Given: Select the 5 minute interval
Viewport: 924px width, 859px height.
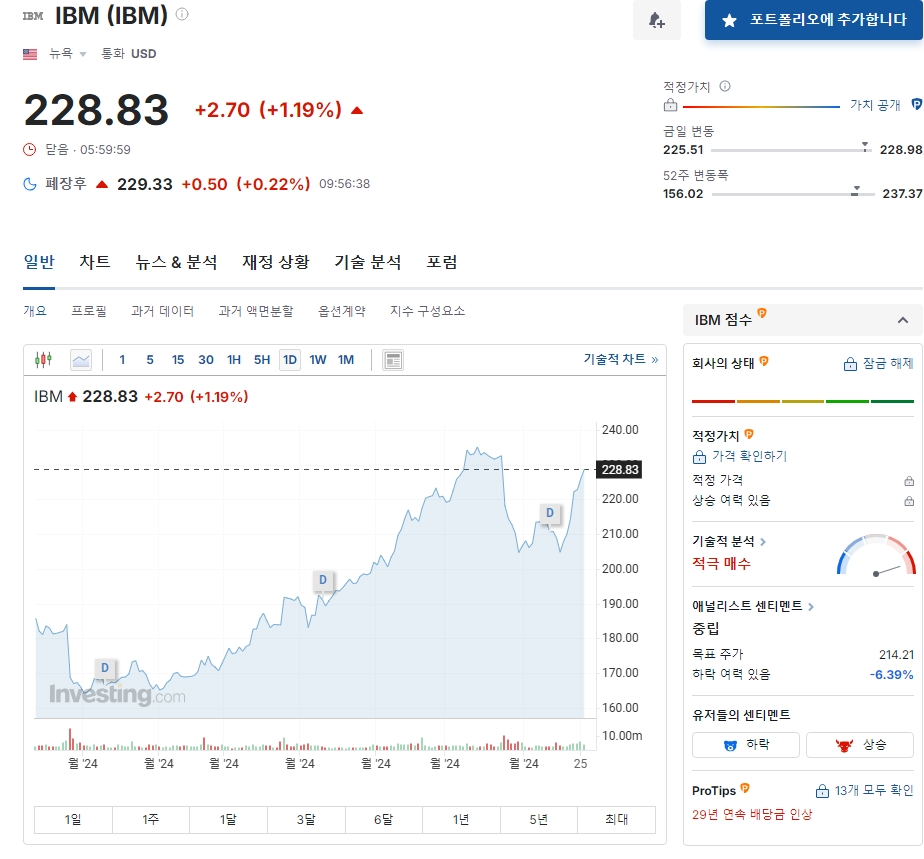Looking at the screenshot, I should coord(150,359).
